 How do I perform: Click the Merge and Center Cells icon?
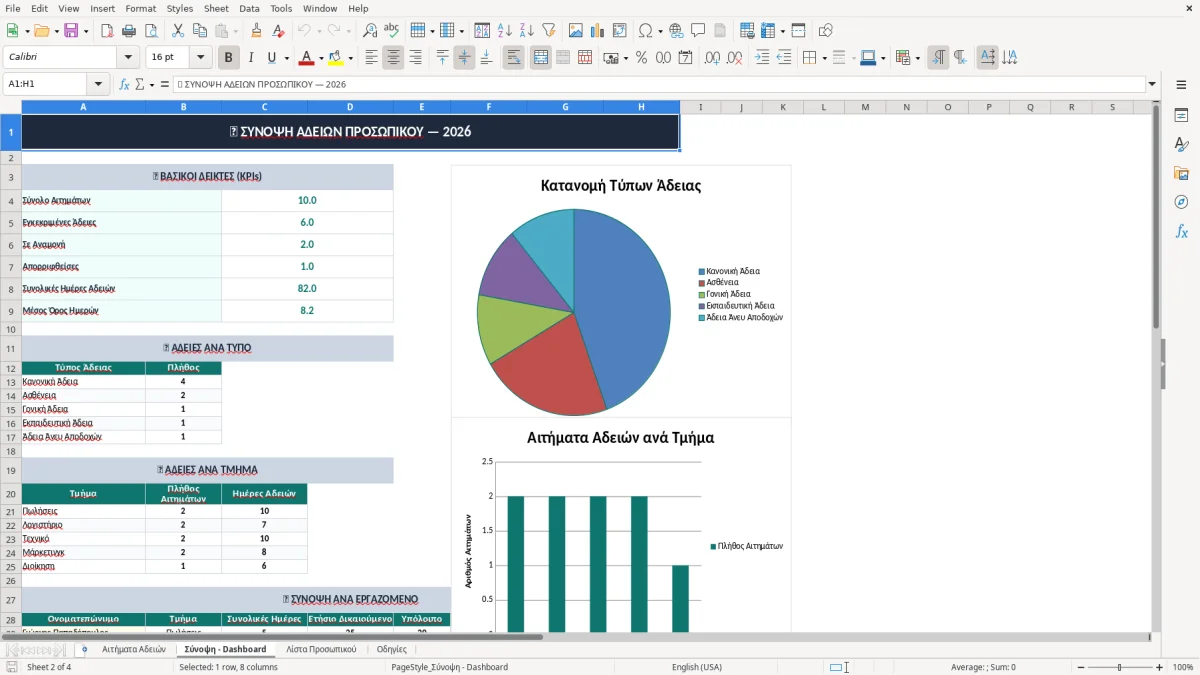540,58
